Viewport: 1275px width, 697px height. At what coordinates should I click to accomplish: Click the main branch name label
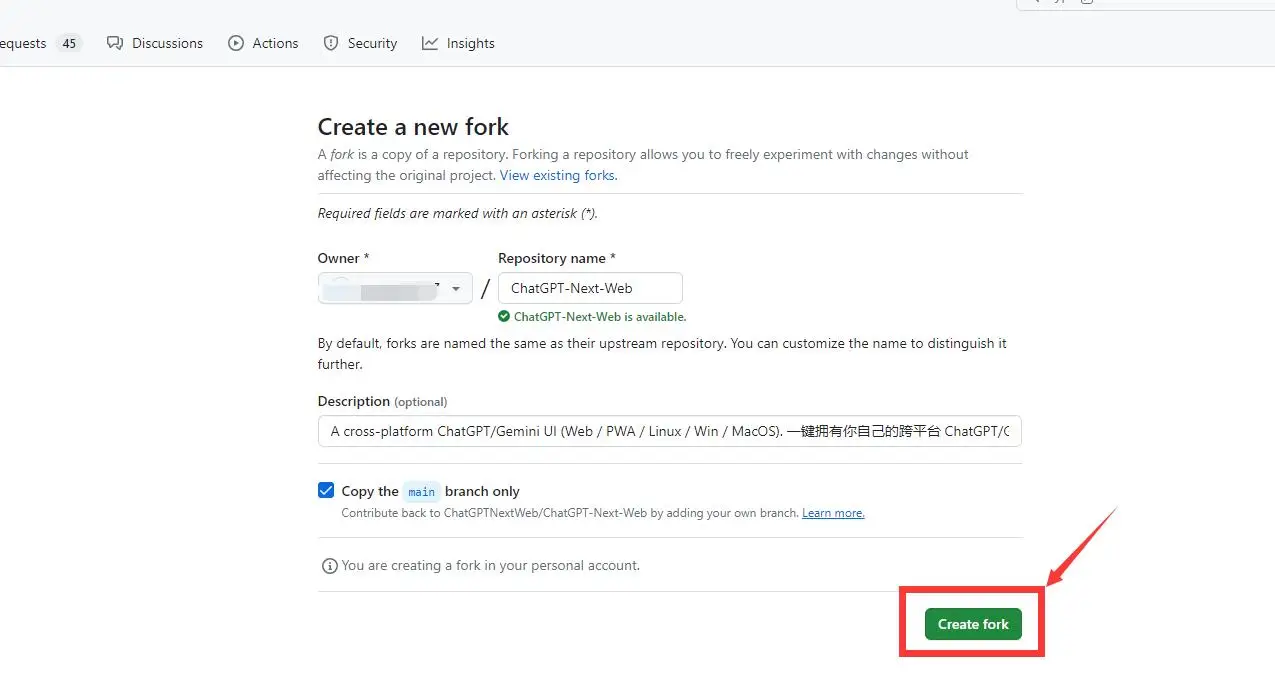tap(421, 491)
